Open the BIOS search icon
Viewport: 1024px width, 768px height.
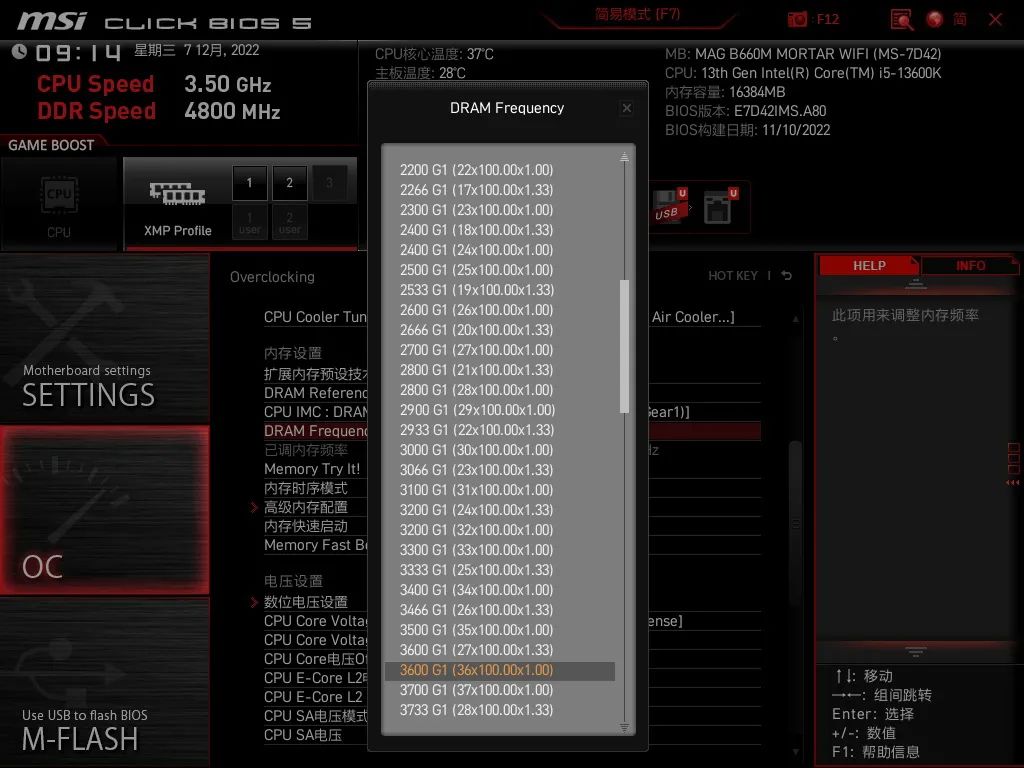[902, 20]
